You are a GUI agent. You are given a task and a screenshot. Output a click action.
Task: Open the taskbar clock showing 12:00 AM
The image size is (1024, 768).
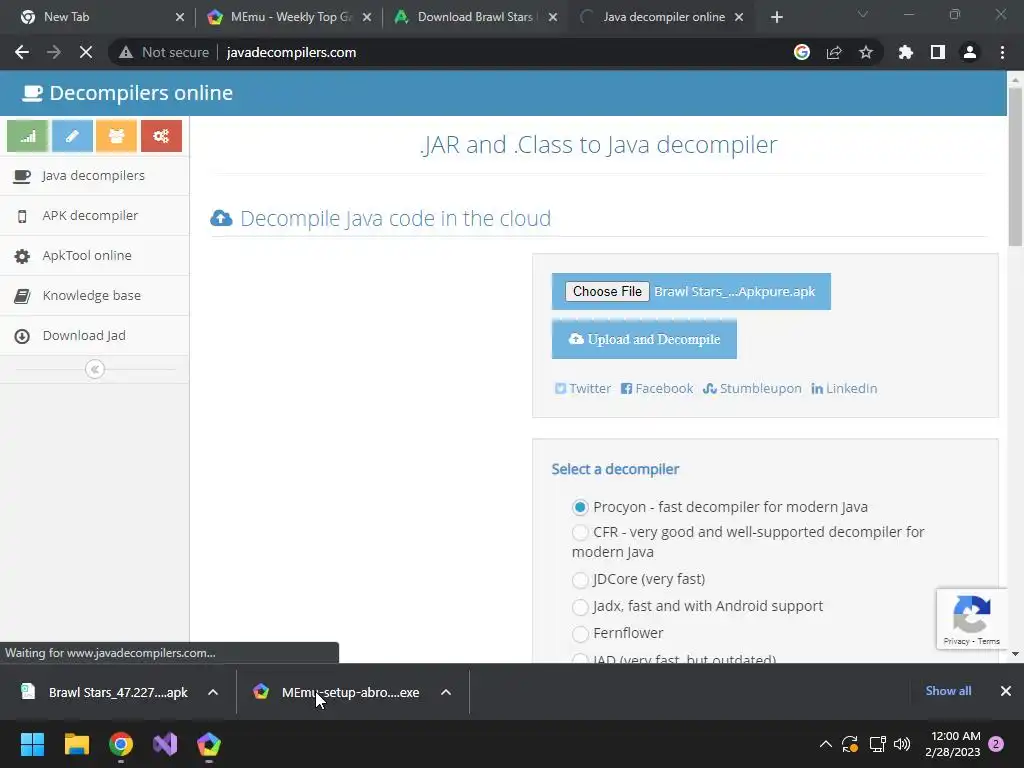click(x=953, y=744)
